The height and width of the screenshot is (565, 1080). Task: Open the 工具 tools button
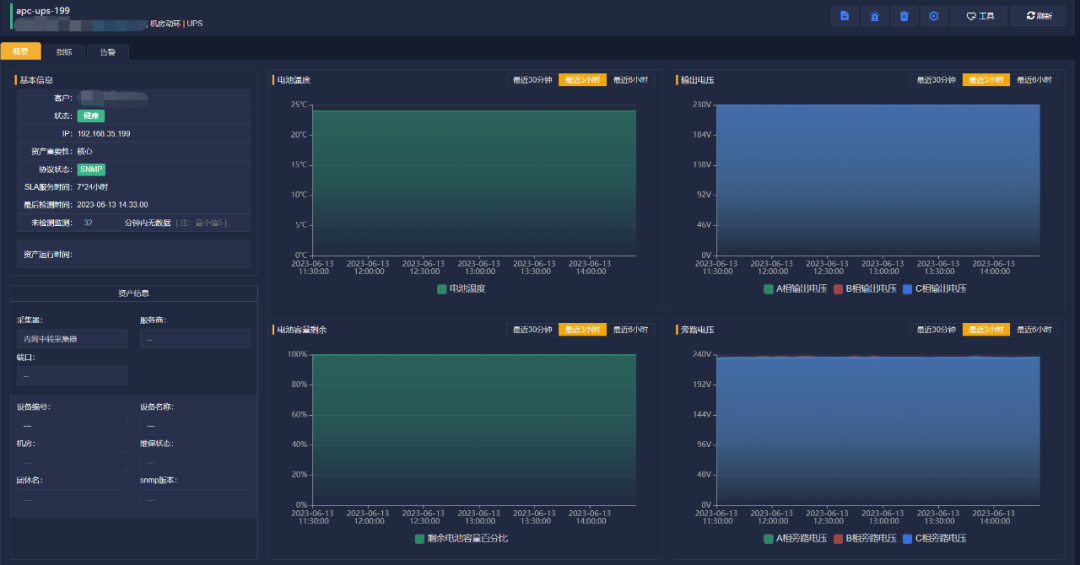[979, 16]
